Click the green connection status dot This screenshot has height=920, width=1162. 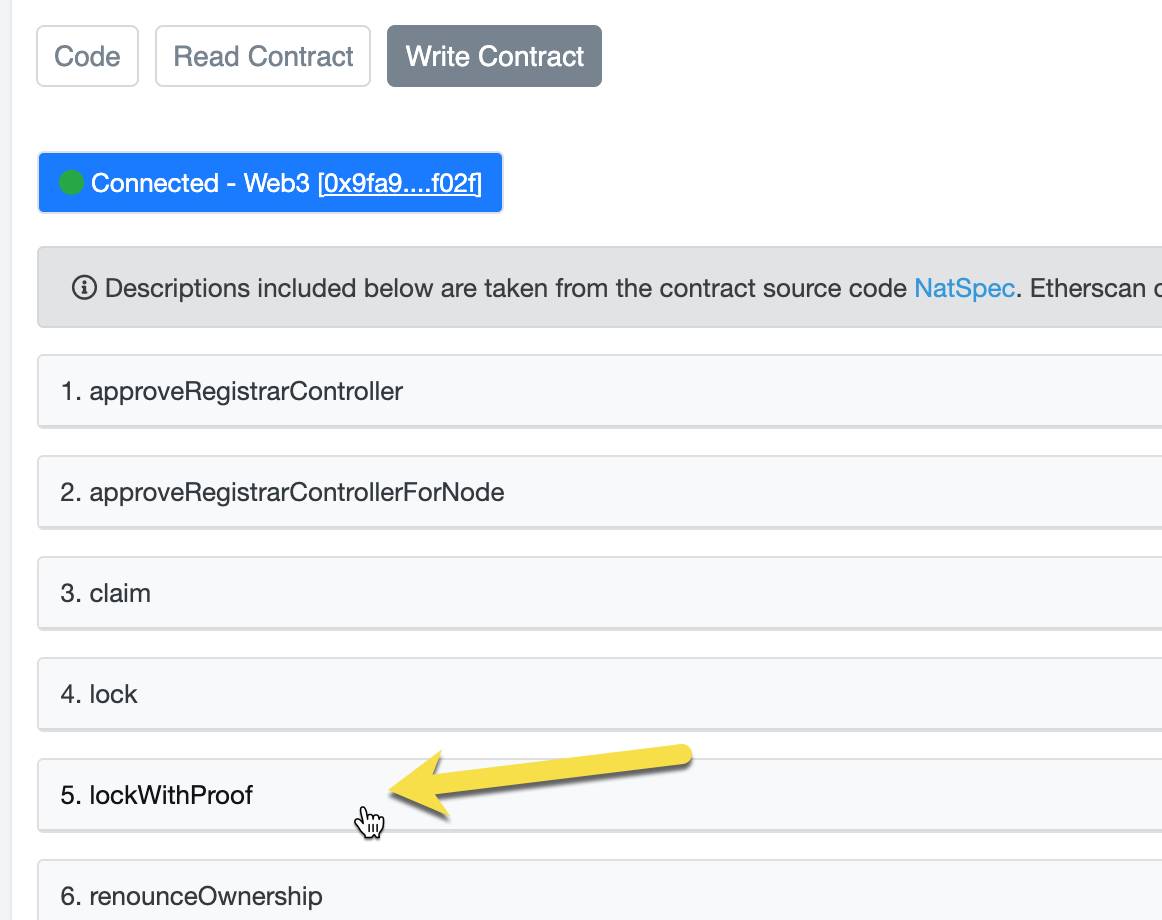click(71, 183)
